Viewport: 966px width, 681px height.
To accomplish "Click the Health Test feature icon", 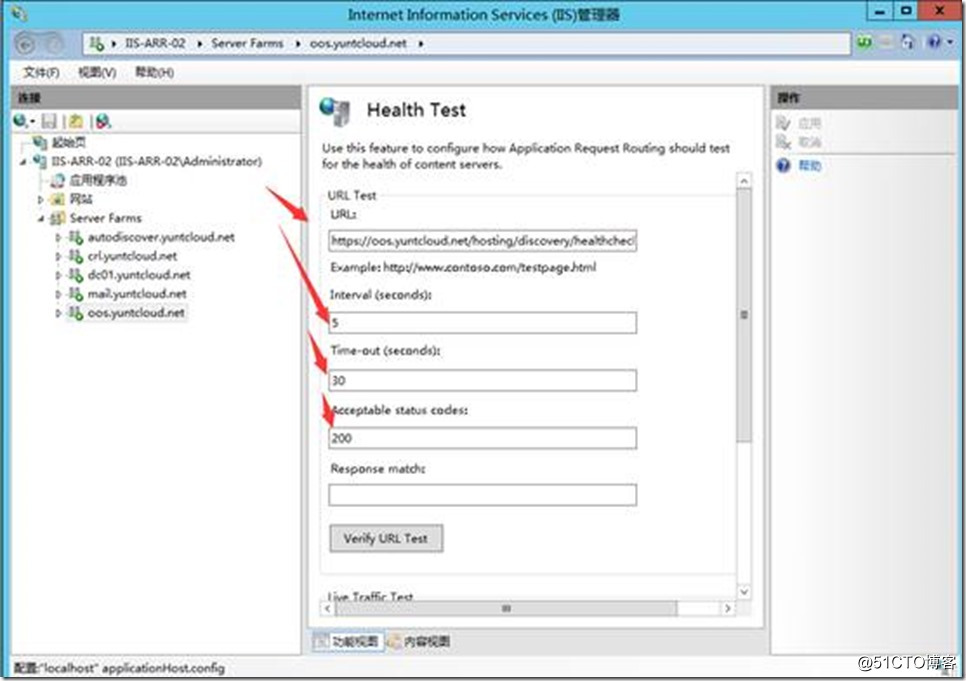I will (x=335, y=112).
